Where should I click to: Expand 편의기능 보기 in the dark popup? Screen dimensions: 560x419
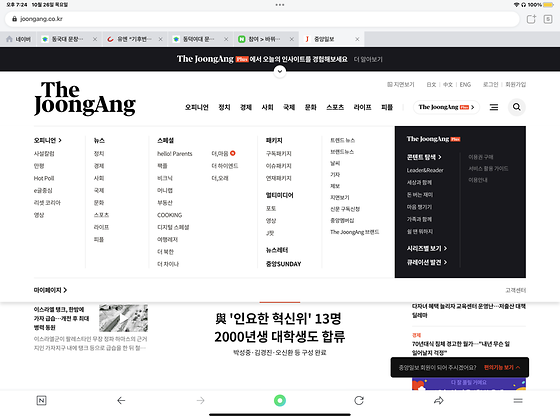click(502, 367)
